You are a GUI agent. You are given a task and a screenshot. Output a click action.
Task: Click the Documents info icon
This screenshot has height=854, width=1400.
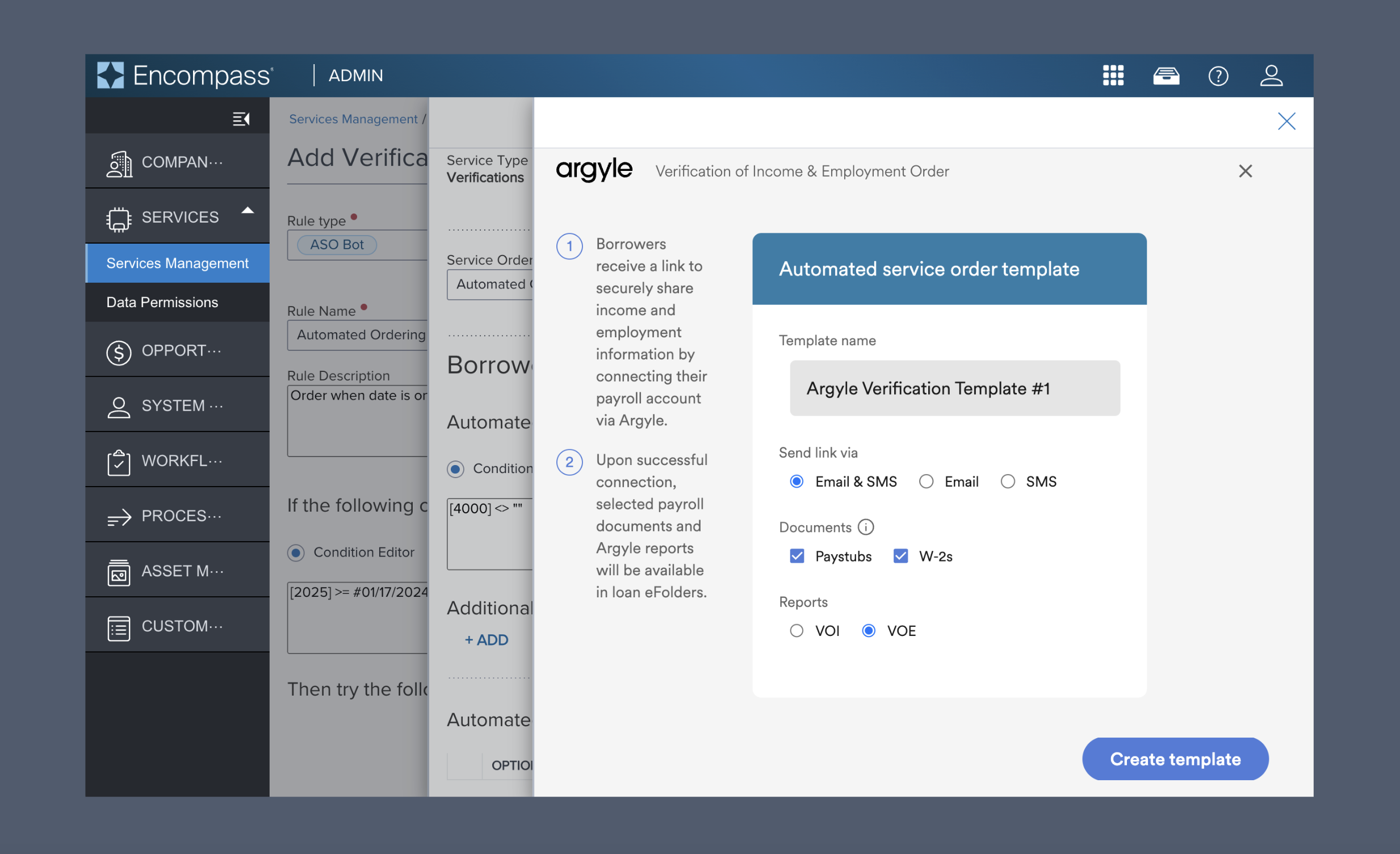[x=865, y=527]
